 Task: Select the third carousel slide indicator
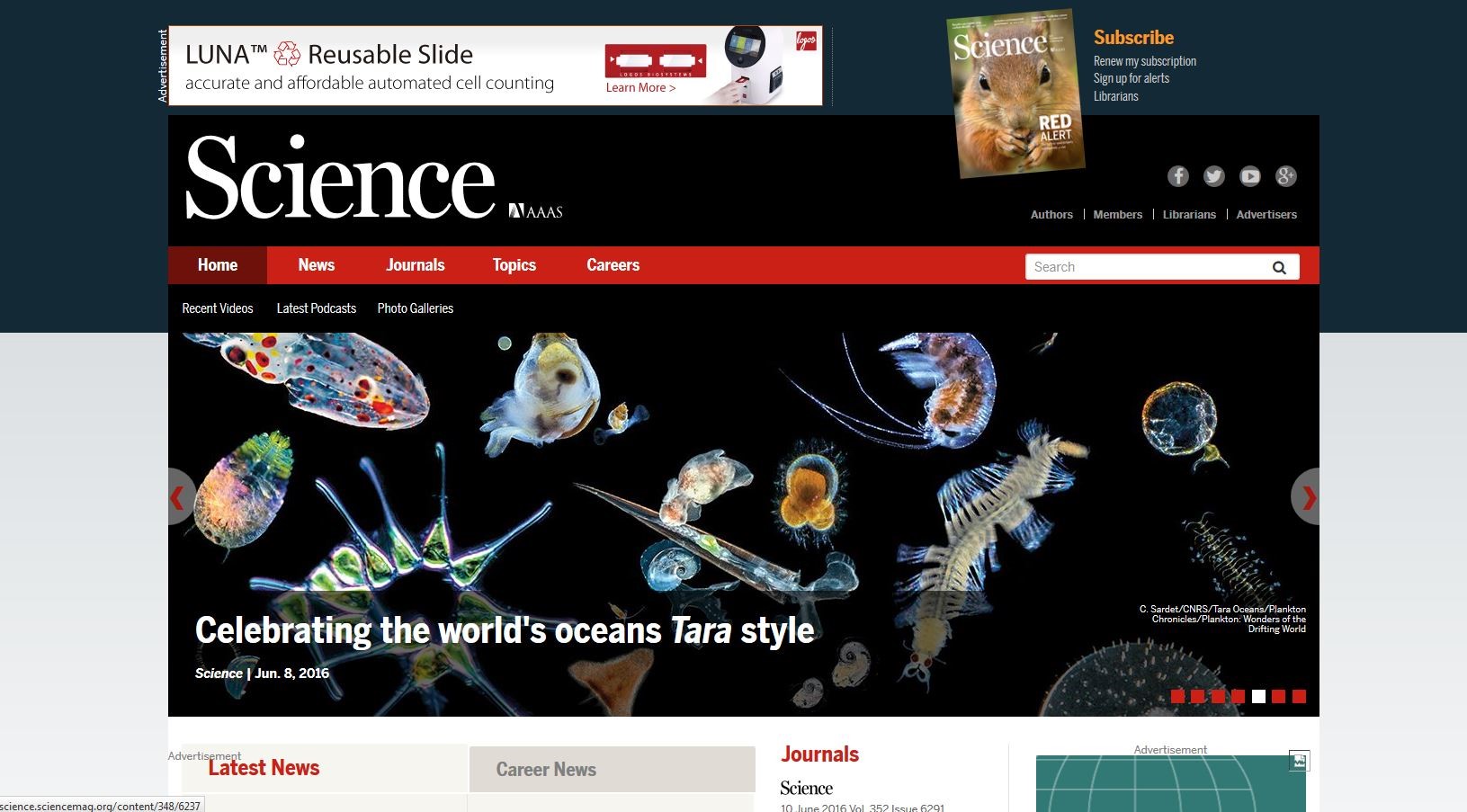point(1218,696)
